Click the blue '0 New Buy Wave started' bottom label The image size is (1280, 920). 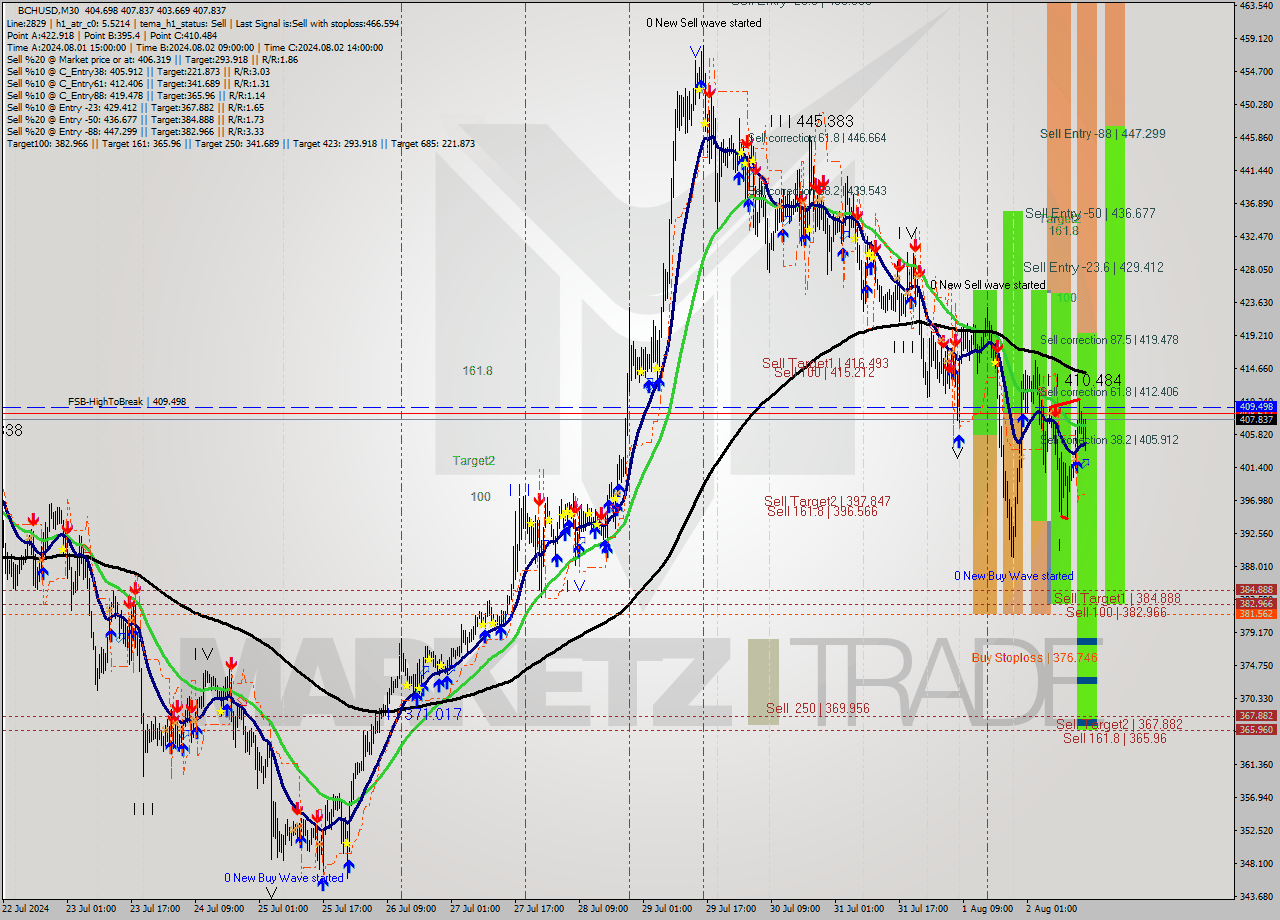(x=283, y=878)
